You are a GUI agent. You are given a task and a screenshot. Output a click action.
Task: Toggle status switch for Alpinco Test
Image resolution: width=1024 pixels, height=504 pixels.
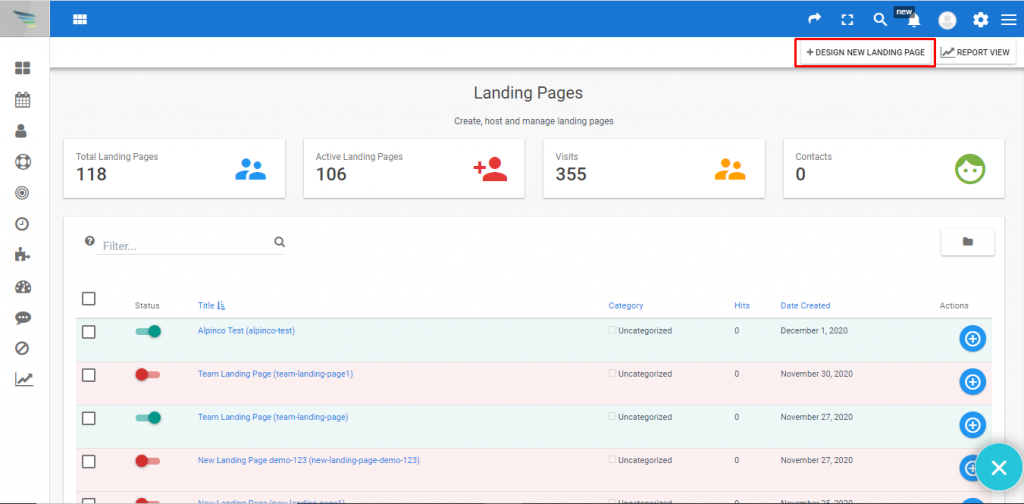click(148, 332)
